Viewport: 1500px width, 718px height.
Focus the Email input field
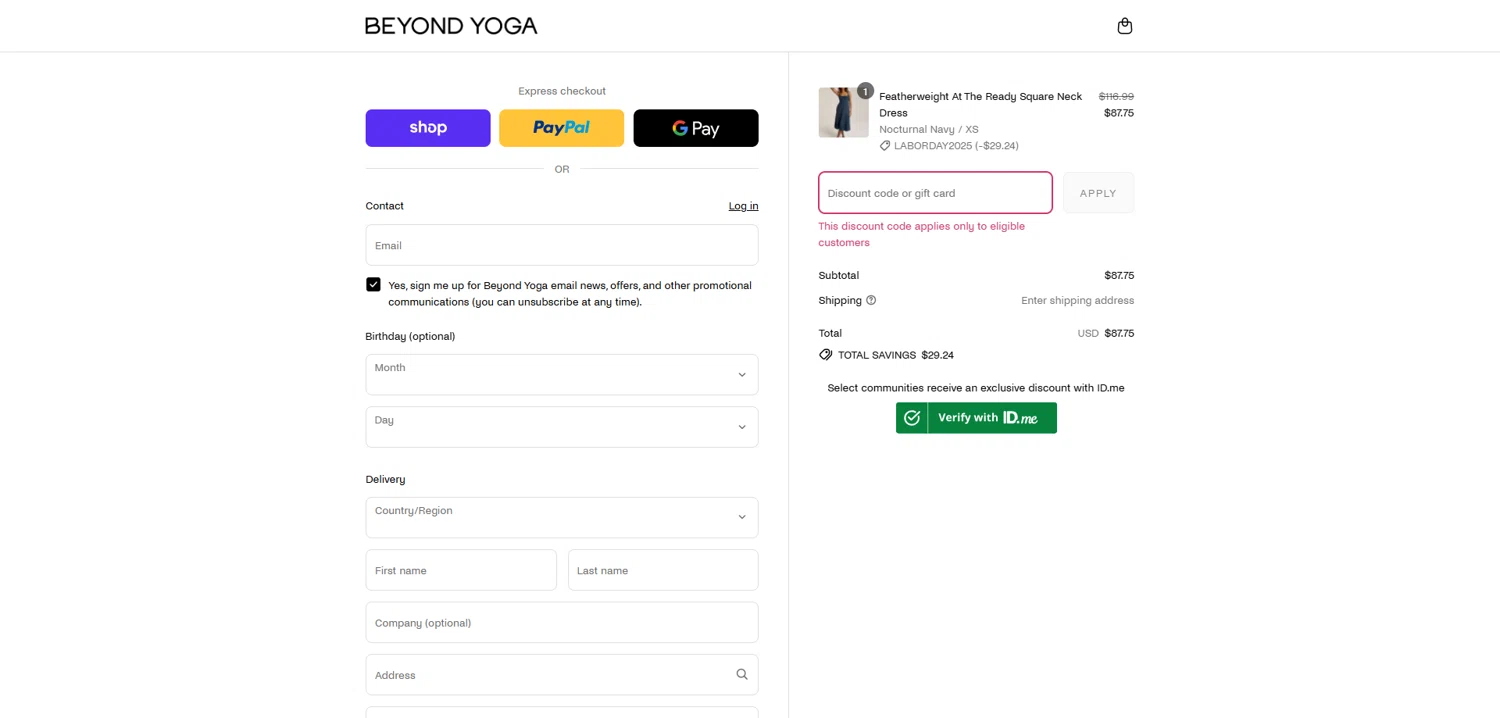[x=562, y=245]
